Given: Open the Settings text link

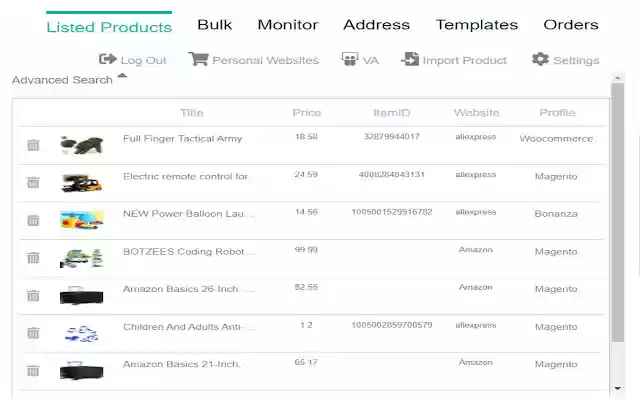Looking at the screenshot, I should [576, 60].
